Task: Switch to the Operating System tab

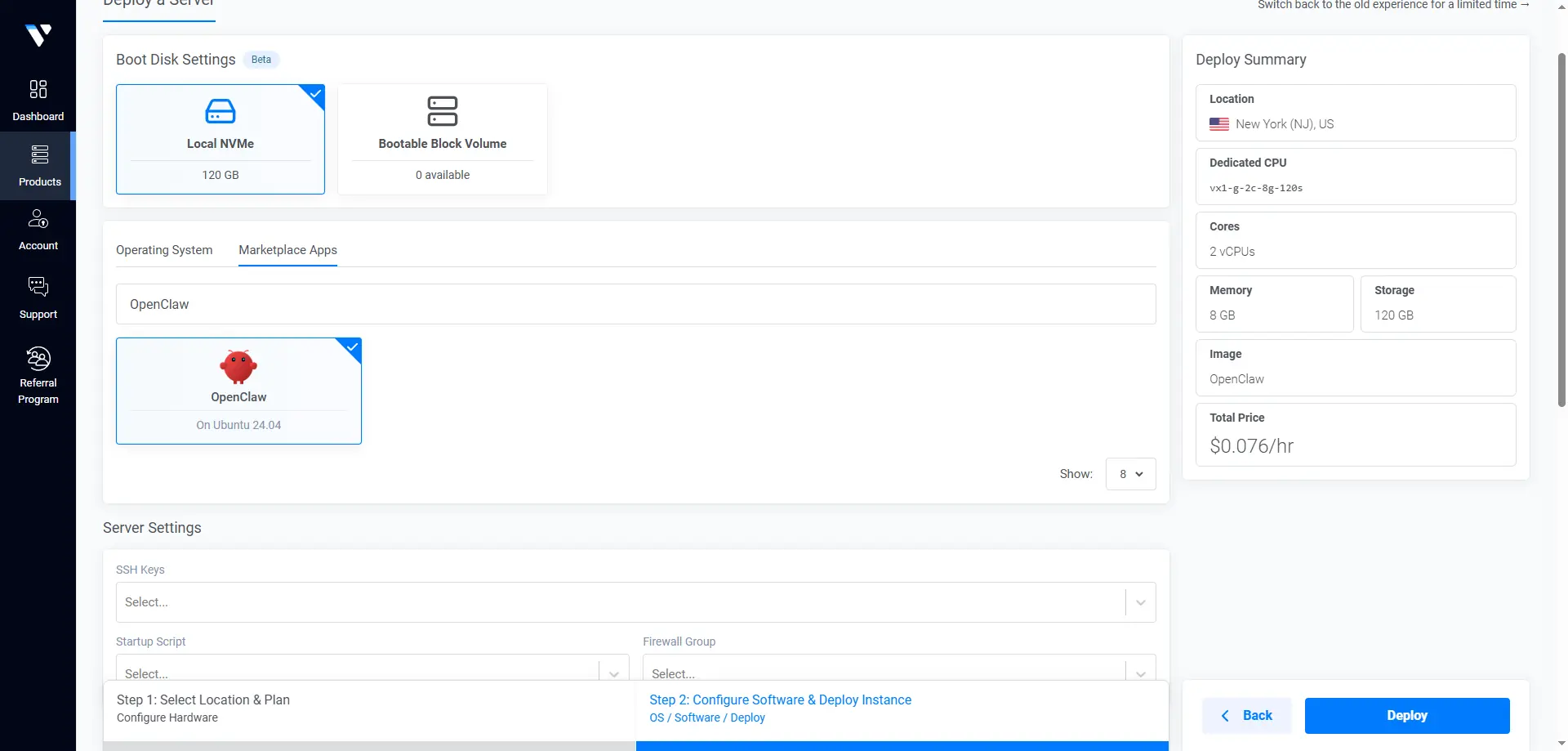Action: (164, 250)
